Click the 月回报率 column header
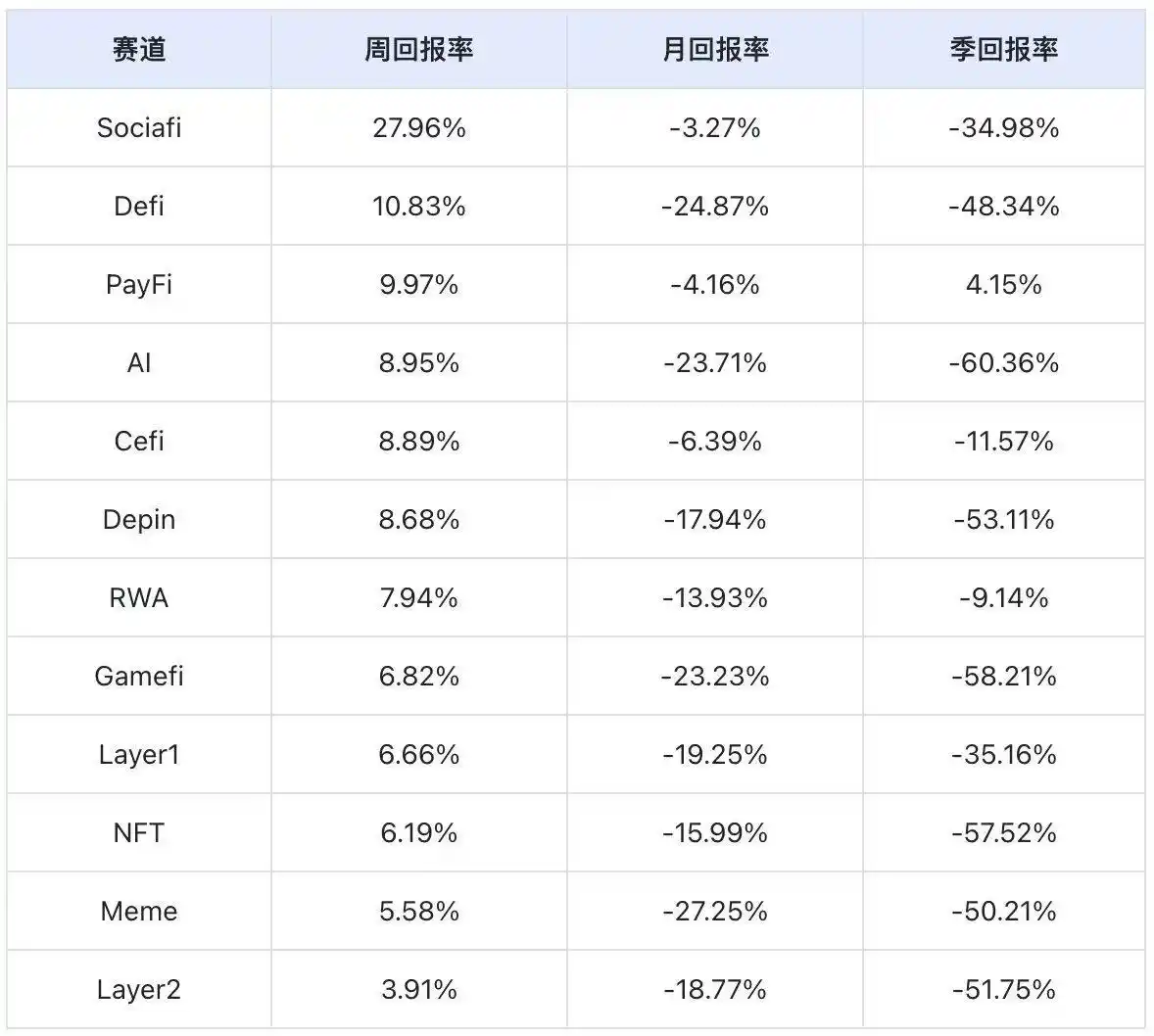Screen dimensions: 1154x1036 click(x=715, y=49)
